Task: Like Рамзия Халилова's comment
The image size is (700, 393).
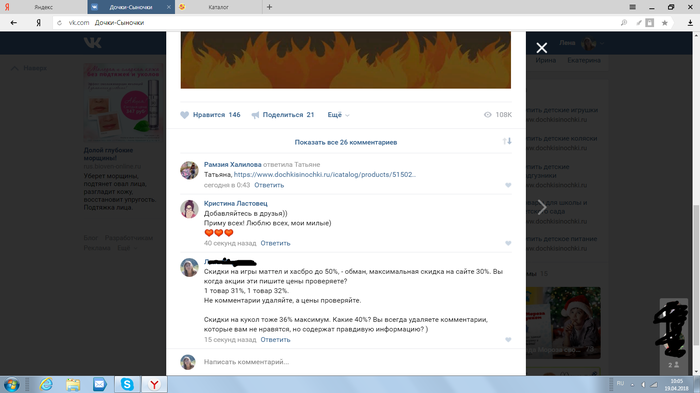Action: (x=508, y=185)
